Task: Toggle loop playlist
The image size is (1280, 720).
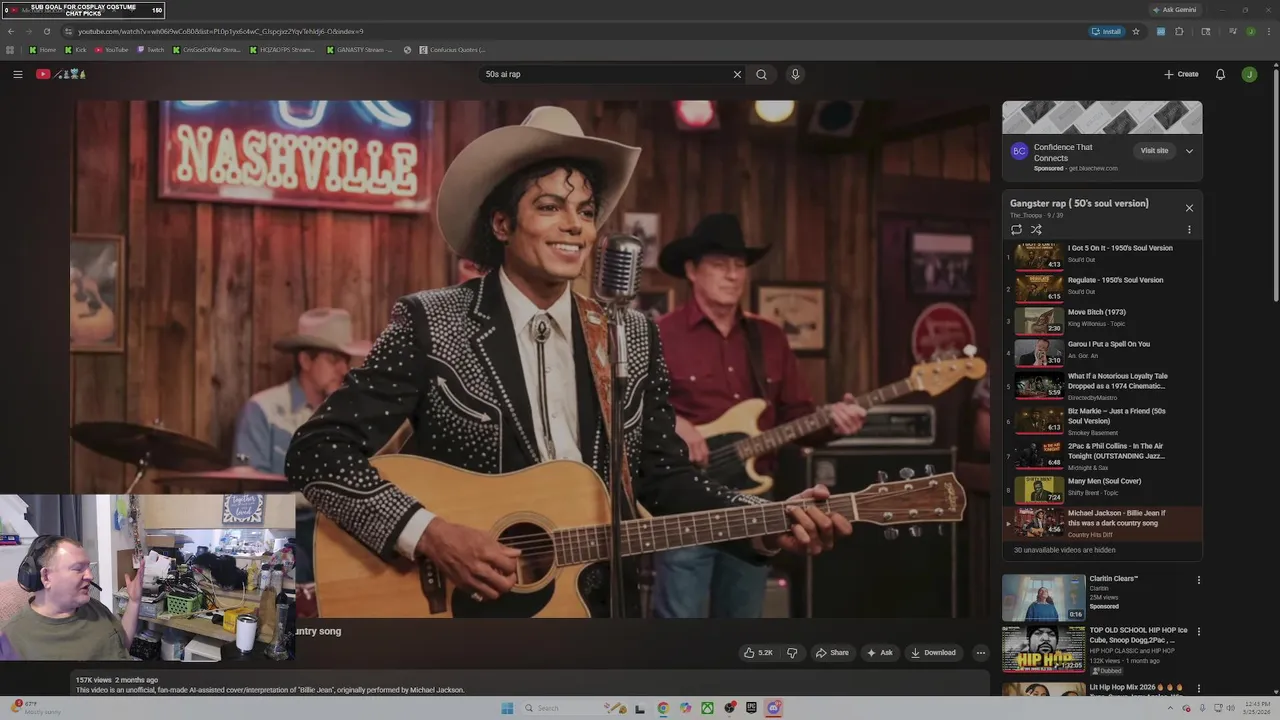Action: click(x=1017, y=230)
